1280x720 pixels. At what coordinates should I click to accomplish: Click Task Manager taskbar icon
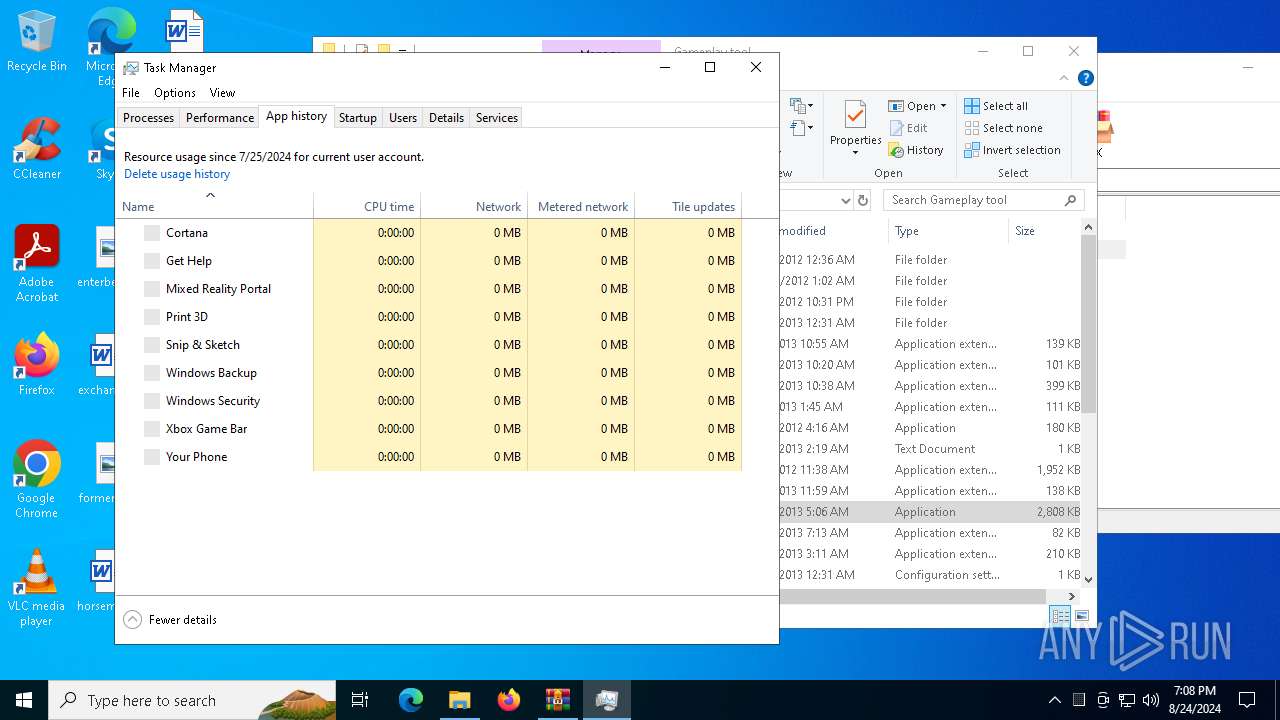pyautogui.click(x=606, y=700)
